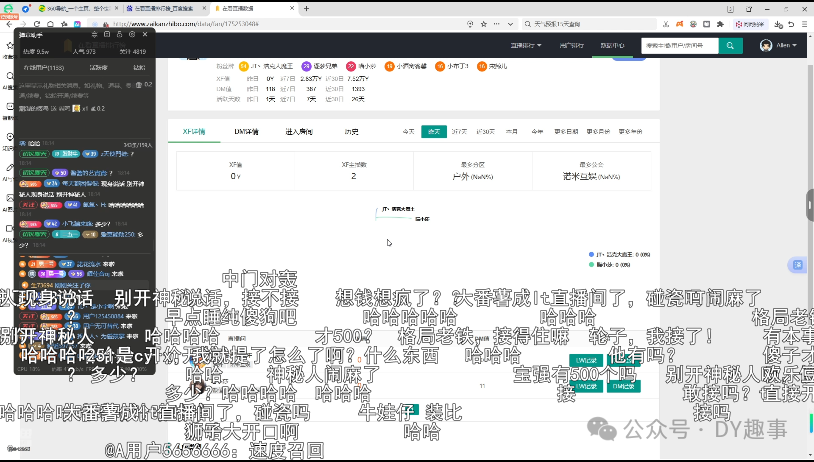Select the 7-day date range filter
The image size is (814, 462).
459,132
